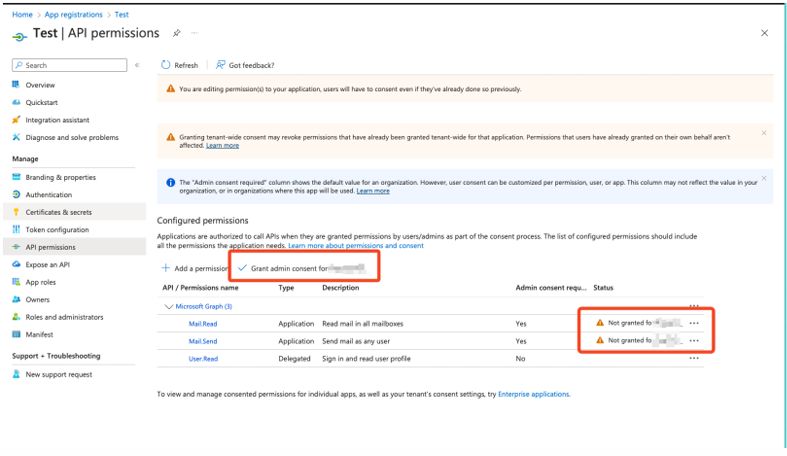The height and width of the screenshot is (456, 787).
Task: Dismiss the Admin consent required info banner
Action: point(763,178)
